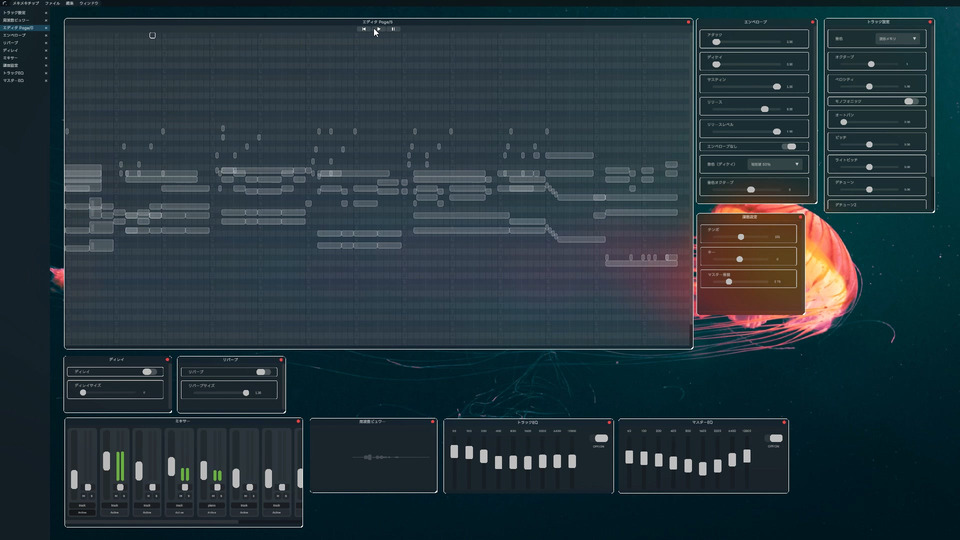Close the ミキサー panel with its red dot
960x540 pixels.
(x=298, y=421)
